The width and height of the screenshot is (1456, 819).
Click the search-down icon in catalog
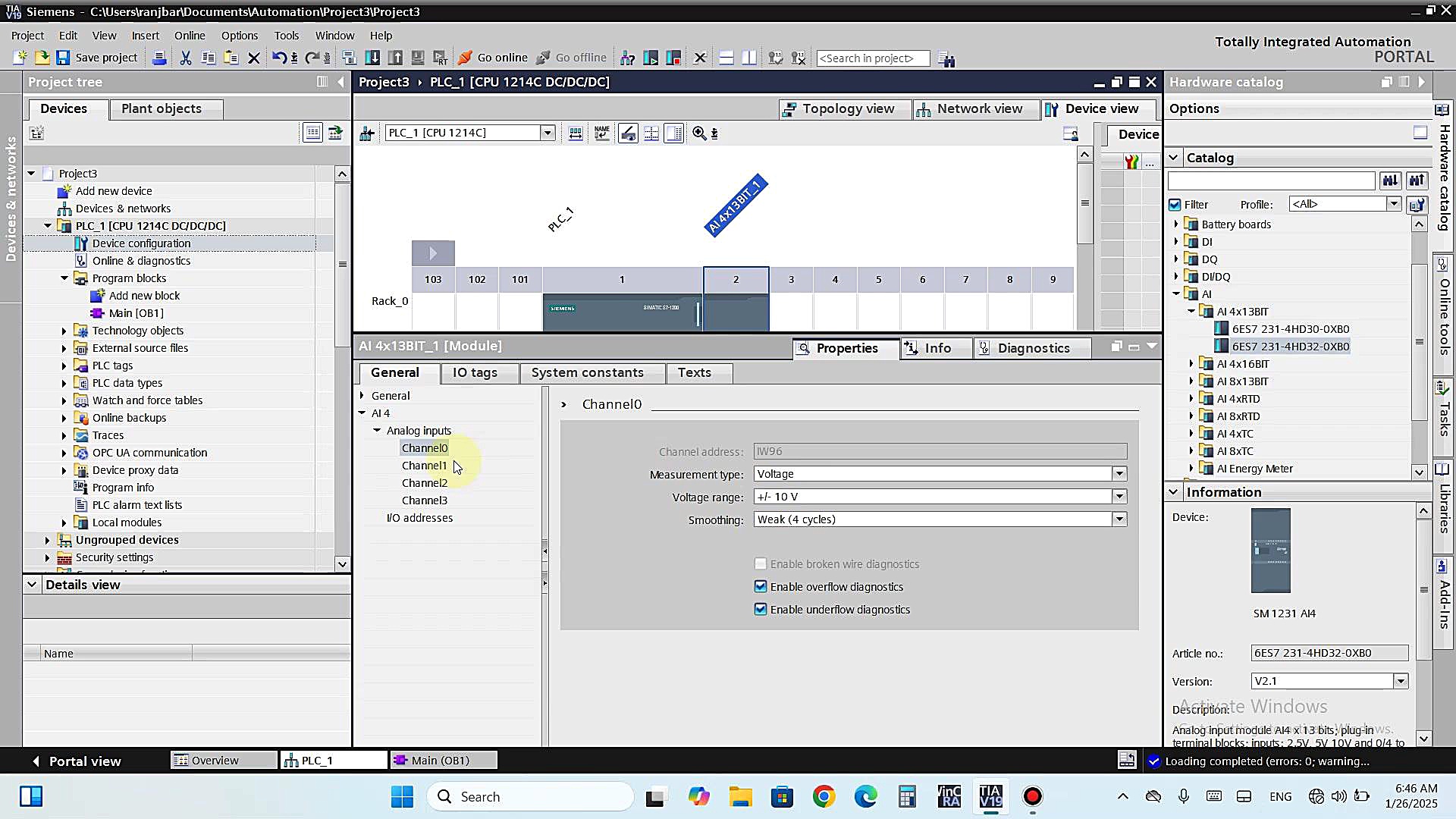click(x=1390, y=180)
